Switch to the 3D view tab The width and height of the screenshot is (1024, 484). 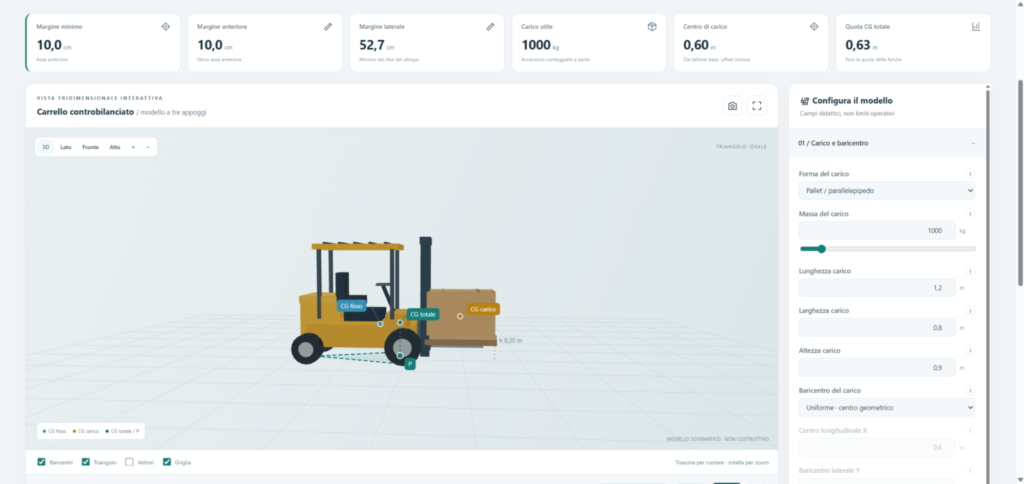(x=46, y=147)
